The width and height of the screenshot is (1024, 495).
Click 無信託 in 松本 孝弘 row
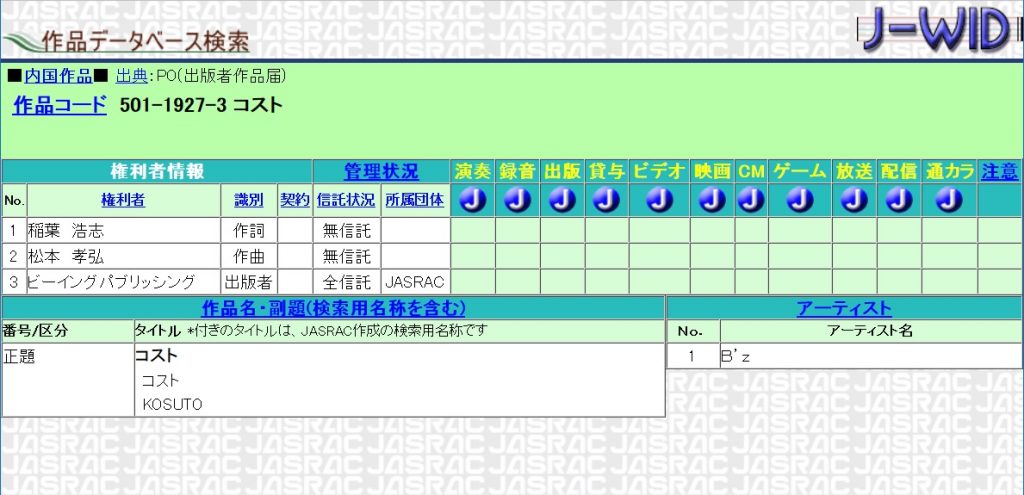(x=346, y=256)
